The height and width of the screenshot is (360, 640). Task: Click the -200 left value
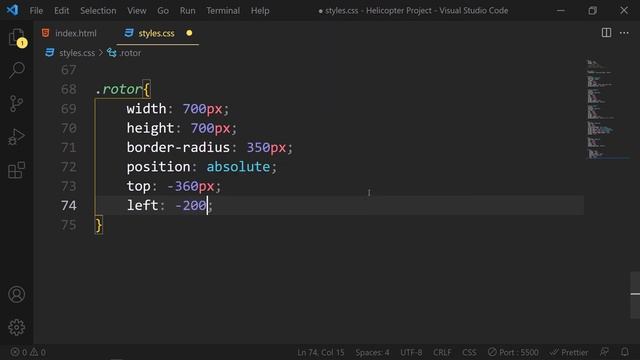coord(191,205)
